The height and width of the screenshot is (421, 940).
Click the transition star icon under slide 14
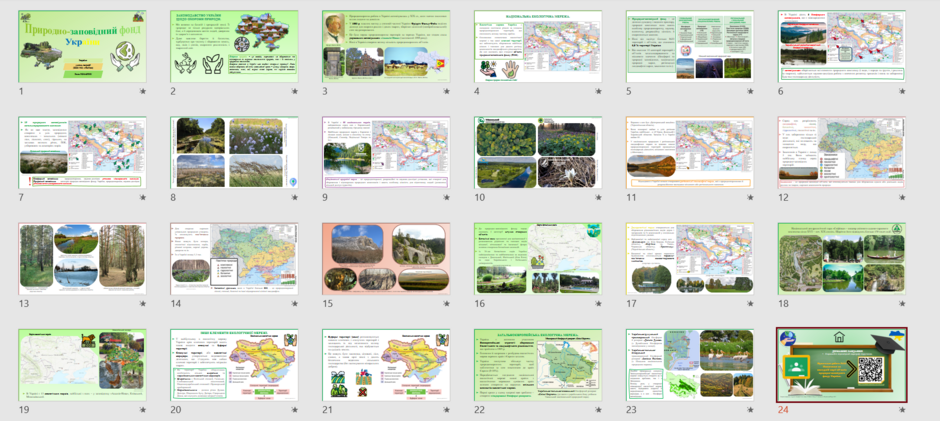click(x=294, y=303)
